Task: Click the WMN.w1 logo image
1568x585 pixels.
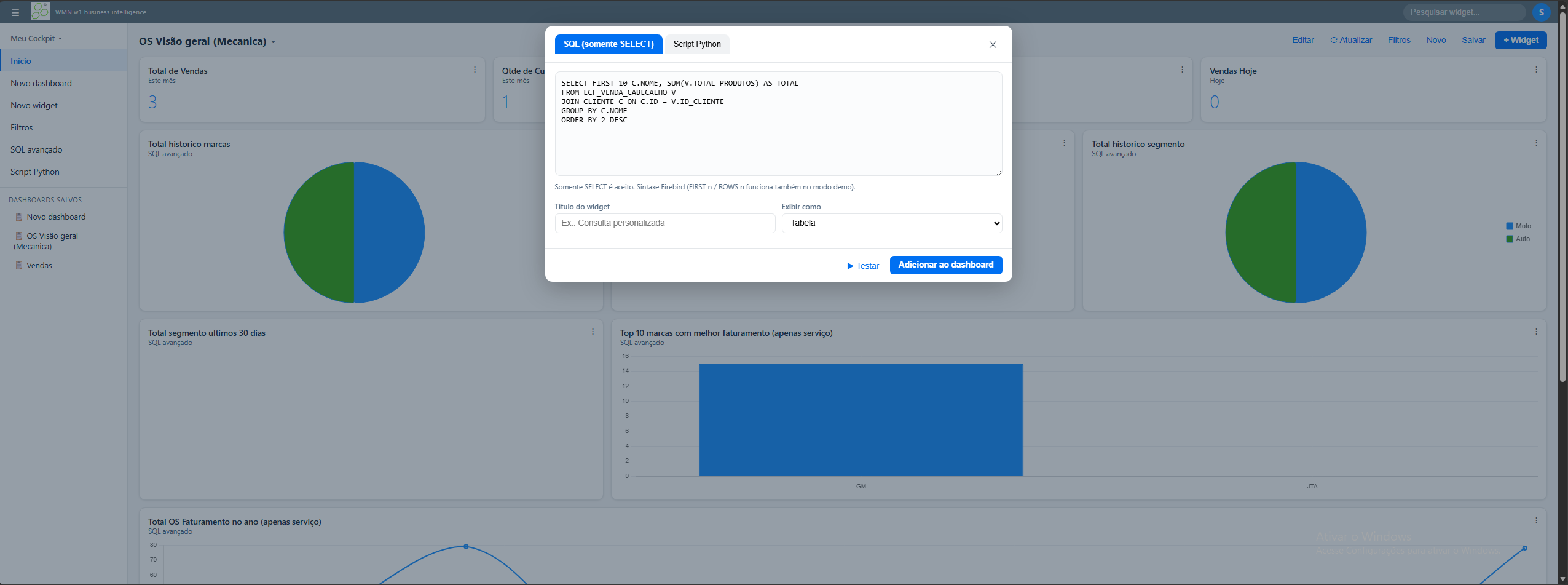Action: 41,11
